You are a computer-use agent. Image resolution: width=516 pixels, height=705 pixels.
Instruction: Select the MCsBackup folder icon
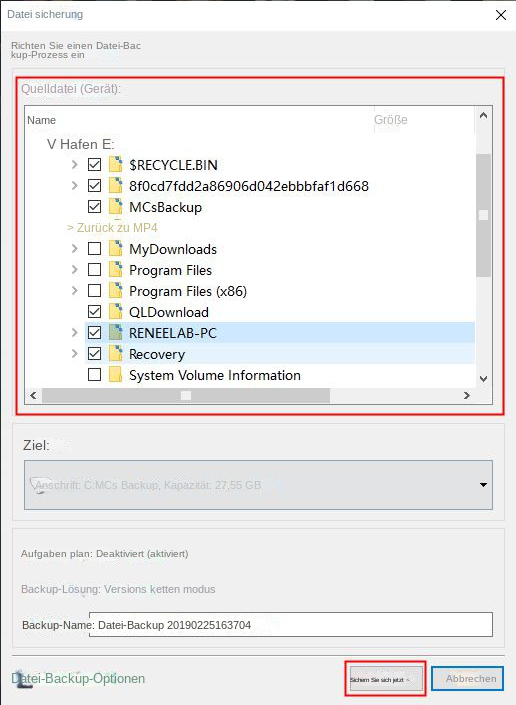pyautogui.click(x=116, y=207)
